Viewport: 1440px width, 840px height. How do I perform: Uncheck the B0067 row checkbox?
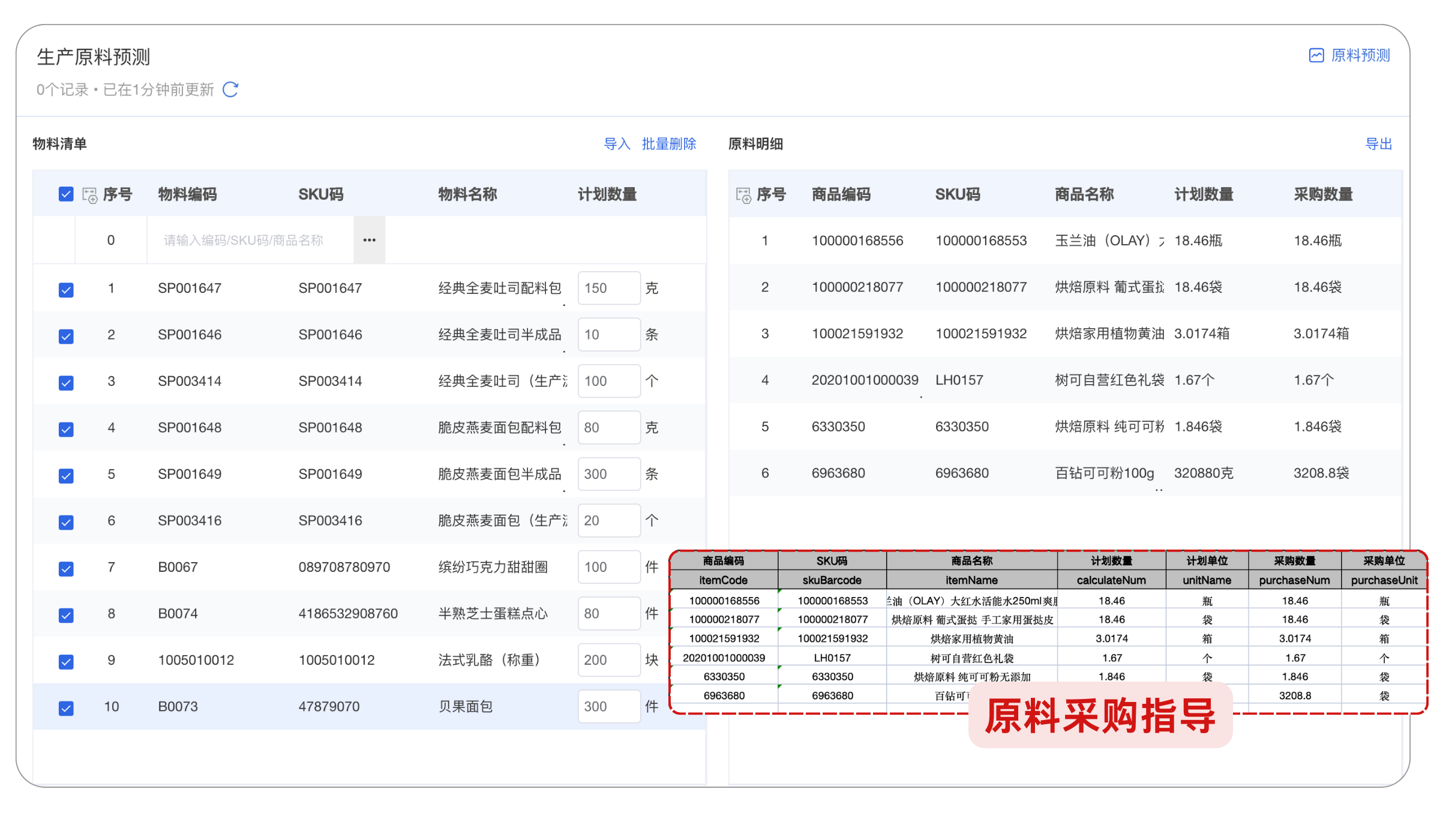click(x=66, y=568)
